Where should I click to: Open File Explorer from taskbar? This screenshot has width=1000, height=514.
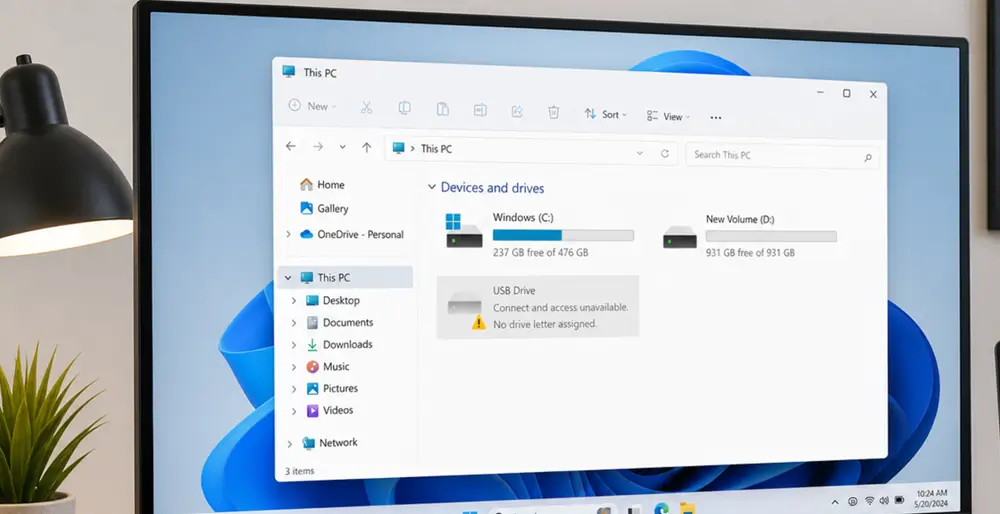687,509
